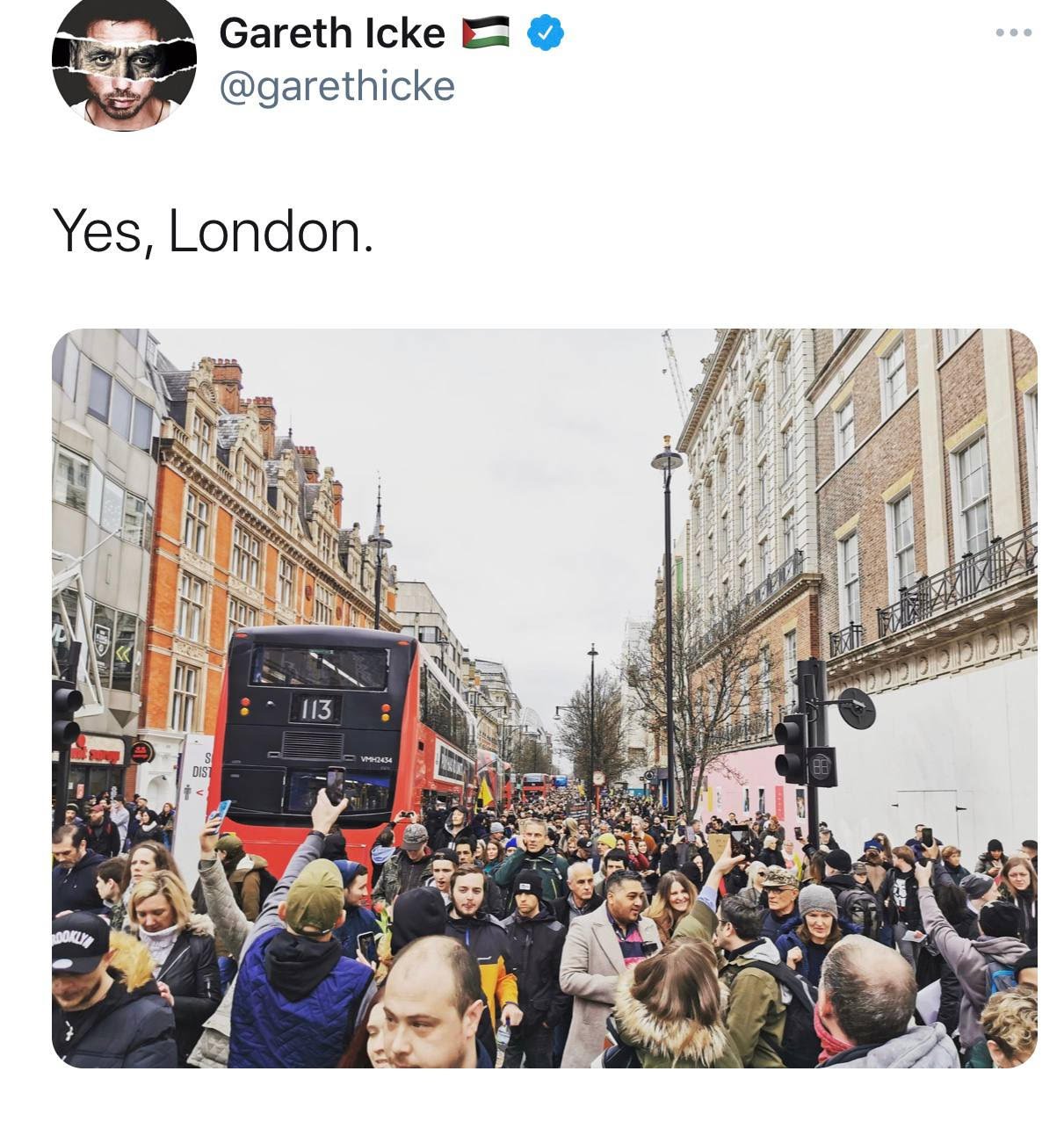
Task: Click the VMH2434 plate on the bus
Action: (374, 760)
